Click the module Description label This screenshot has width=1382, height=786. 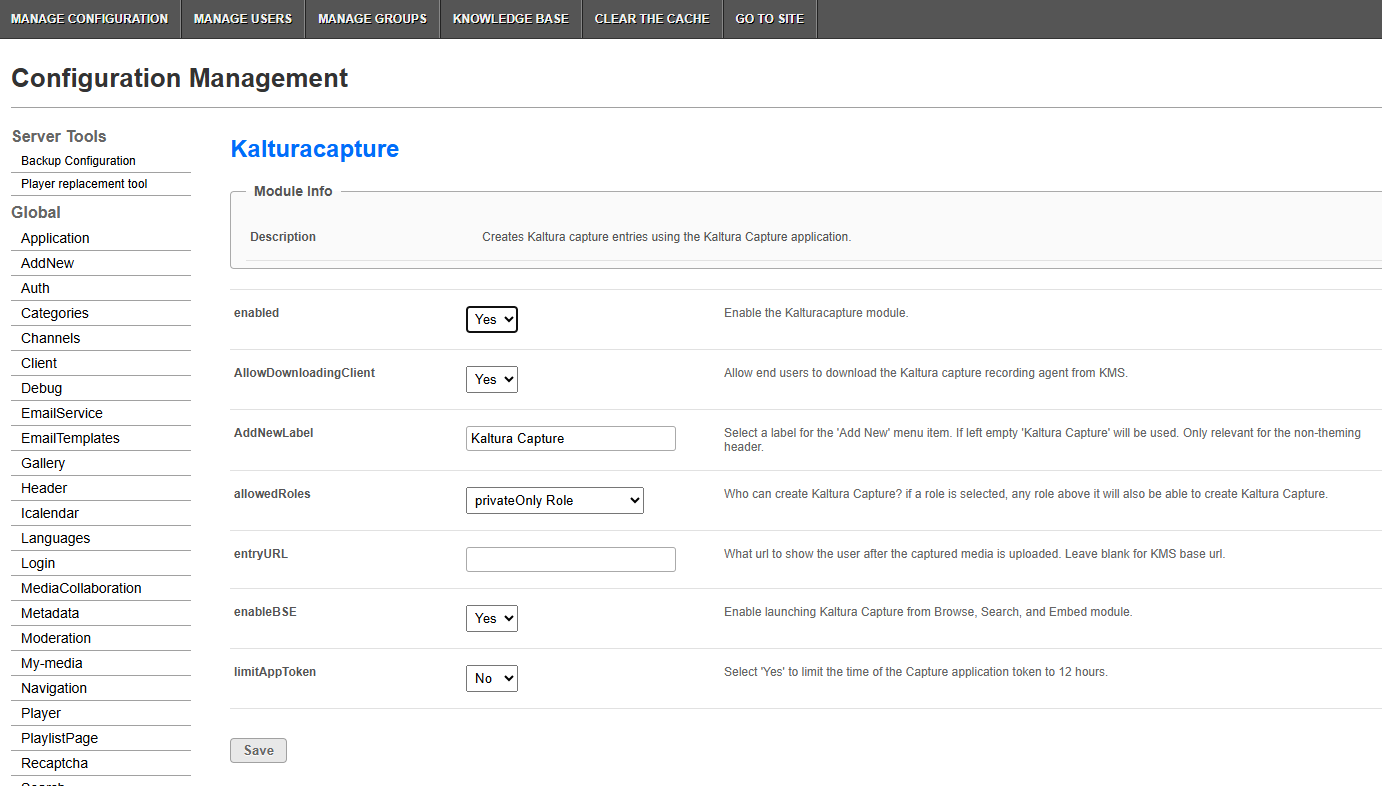[x=283, y=237]
